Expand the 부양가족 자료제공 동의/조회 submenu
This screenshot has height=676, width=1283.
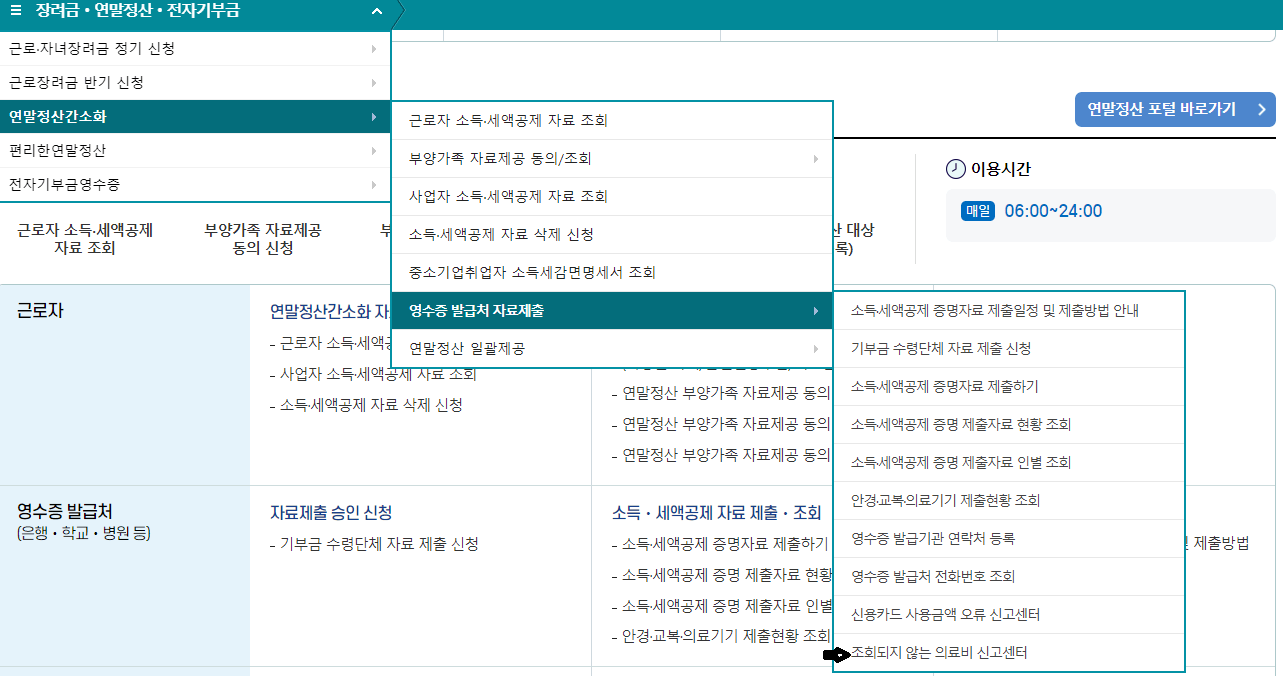(612, 157)
